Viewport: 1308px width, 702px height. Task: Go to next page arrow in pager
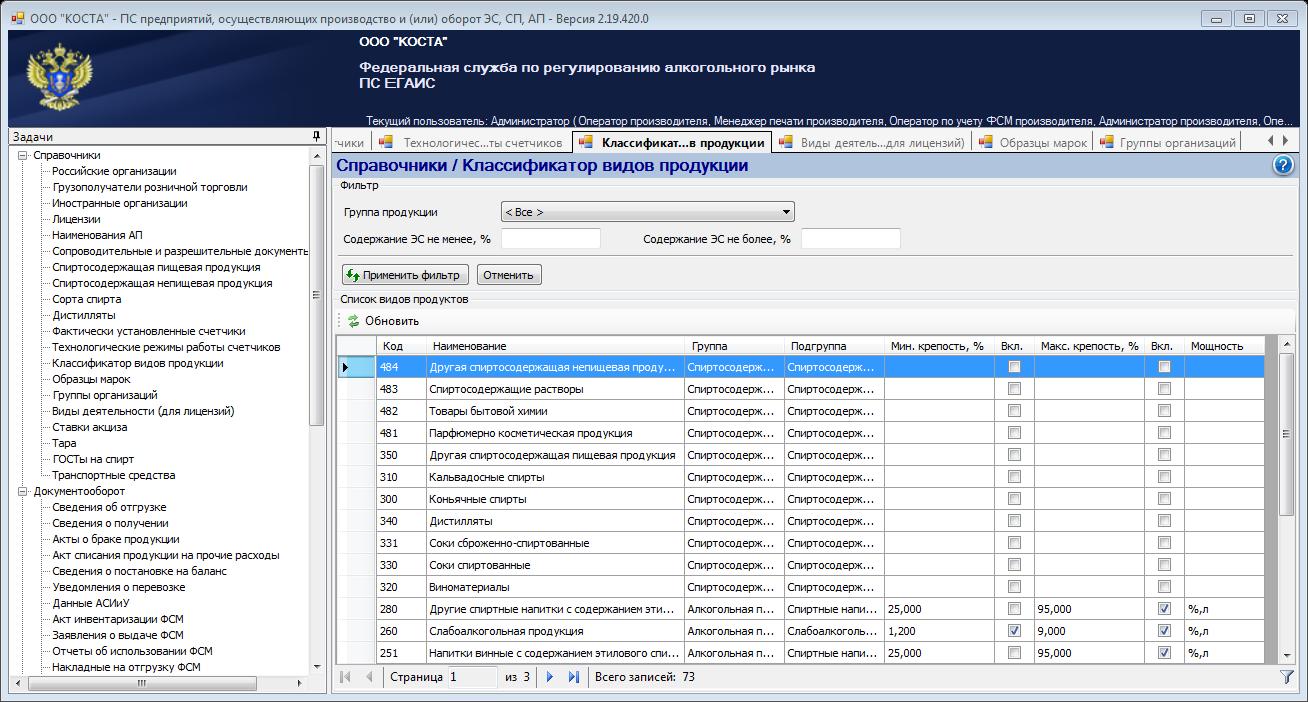point(549,677)
